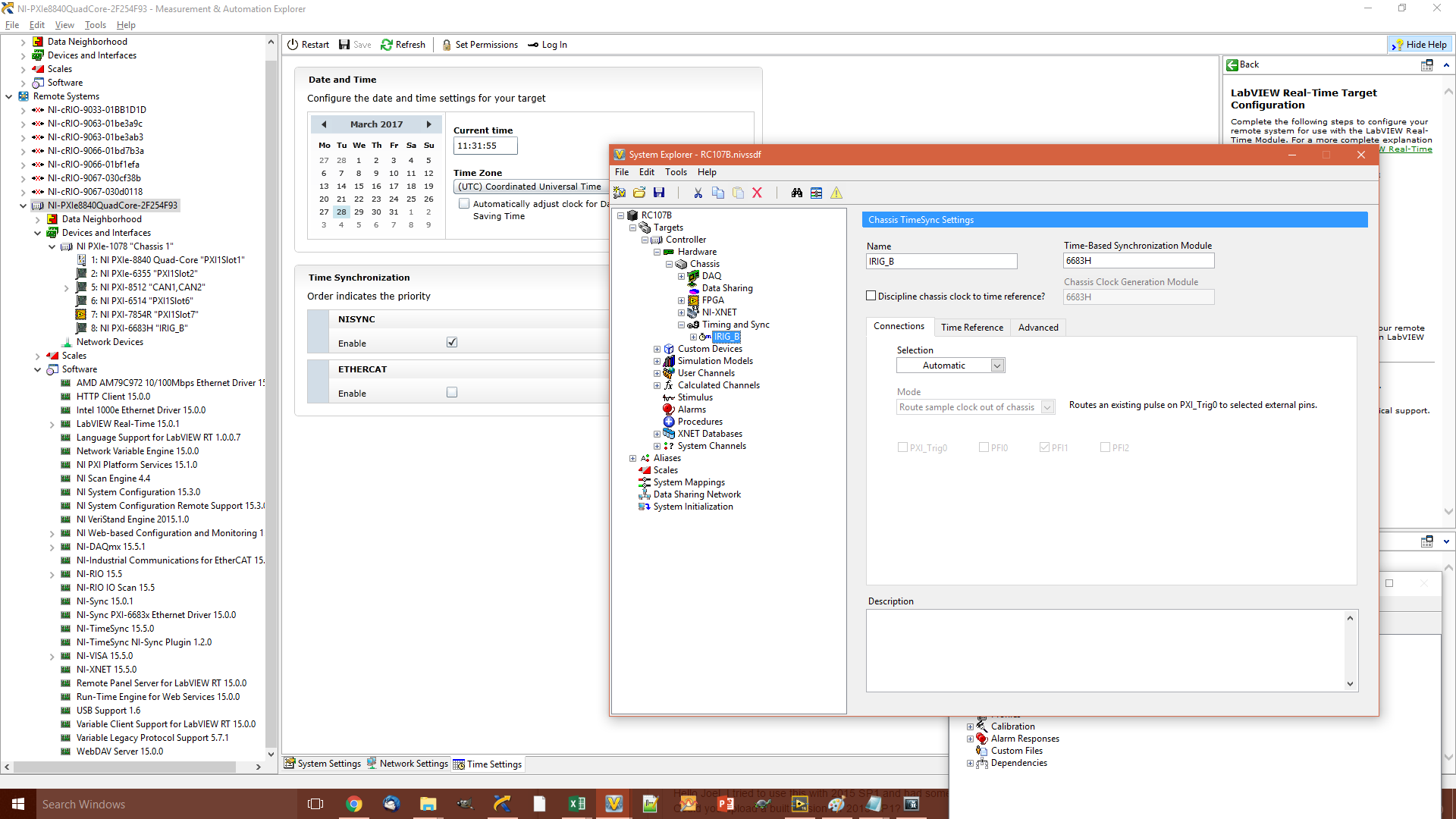1456x819 pixels.
Task: Open File Explorer from the taskbar
Action: coord(428,804)
